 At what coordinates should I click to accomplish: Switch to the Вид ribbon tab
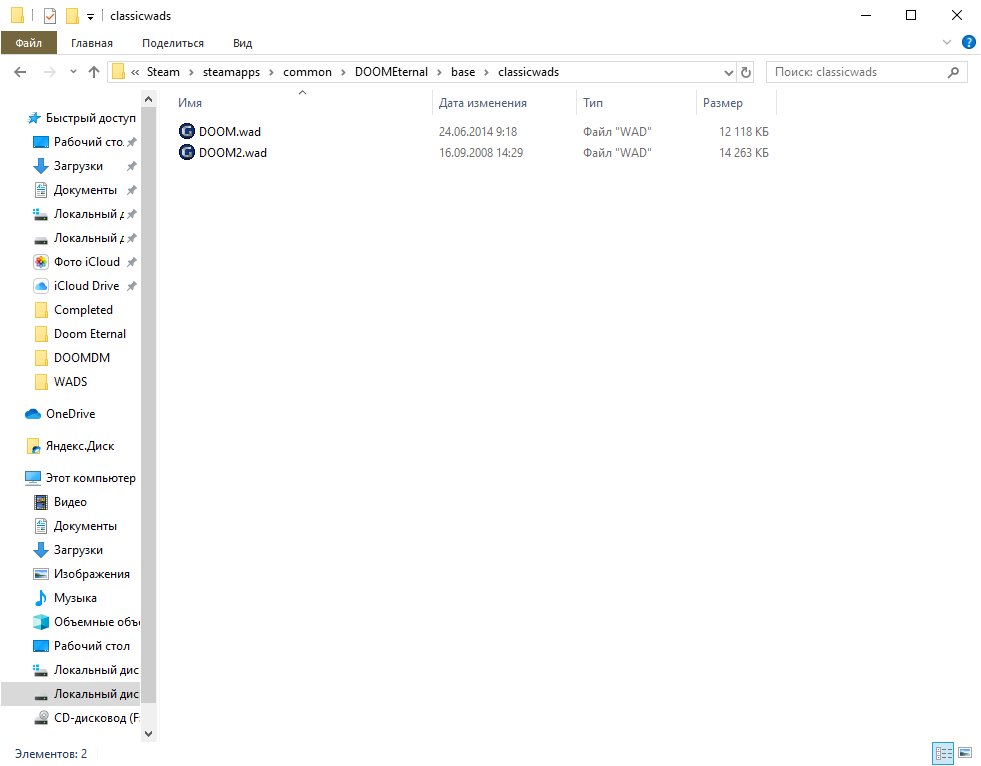[x=242, y=43]
